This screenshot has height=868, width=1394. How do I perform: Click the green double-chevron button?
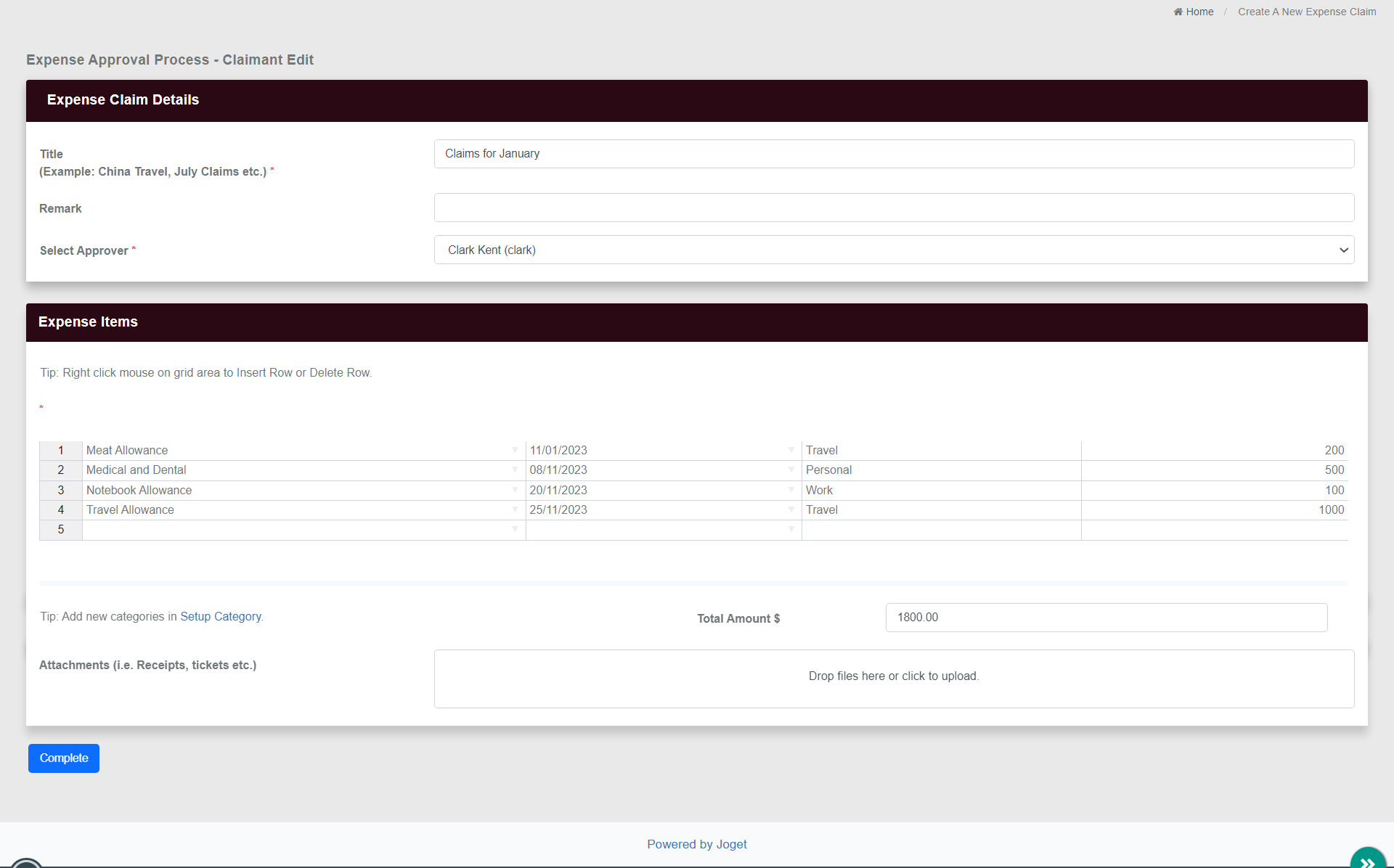(1367, 861)
